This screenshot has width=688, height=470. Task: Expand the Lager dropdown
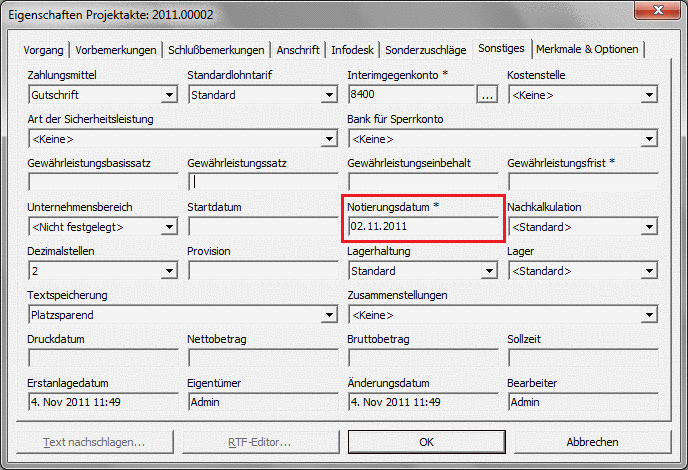(649, 271)
